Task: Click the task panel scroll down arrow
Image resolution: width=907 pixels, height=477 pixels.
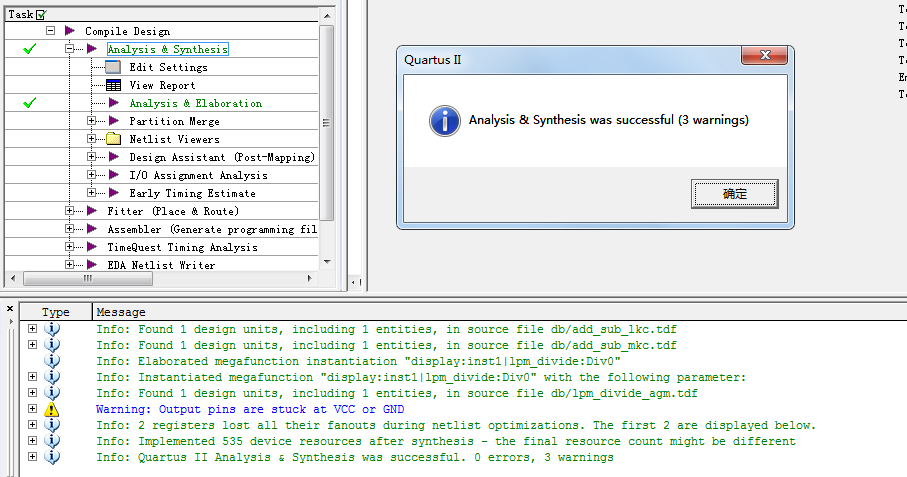Action: tap(326, 262)
